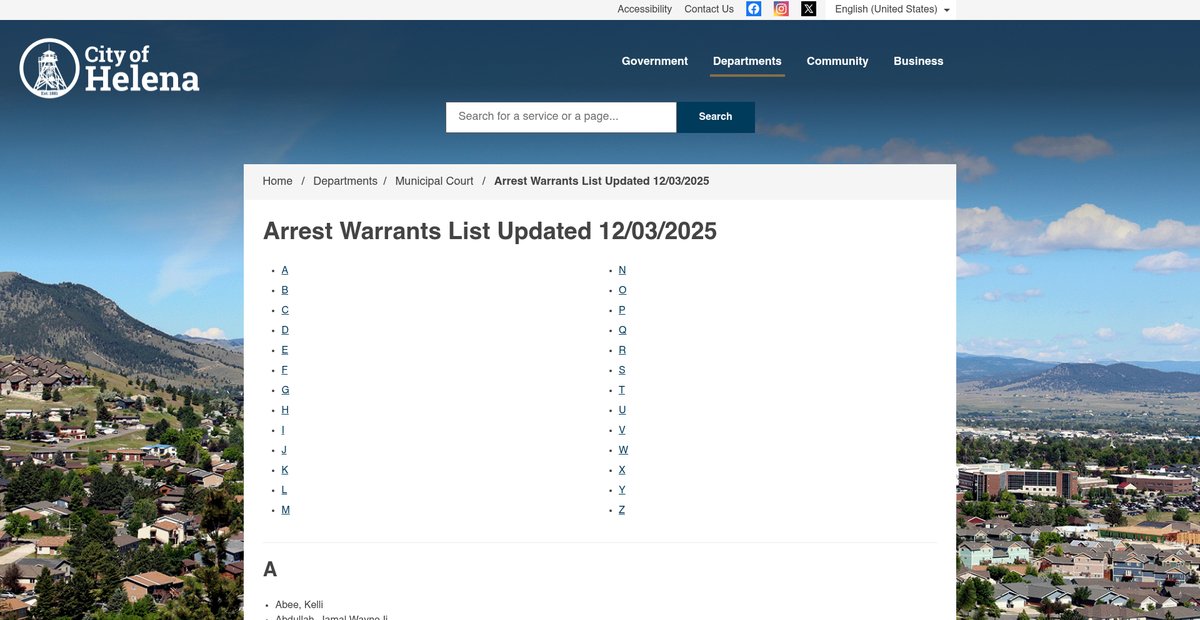Viewport: 1200px width, 620px height.
Task: Jump to letter M in the index
Action: point(286,510)
